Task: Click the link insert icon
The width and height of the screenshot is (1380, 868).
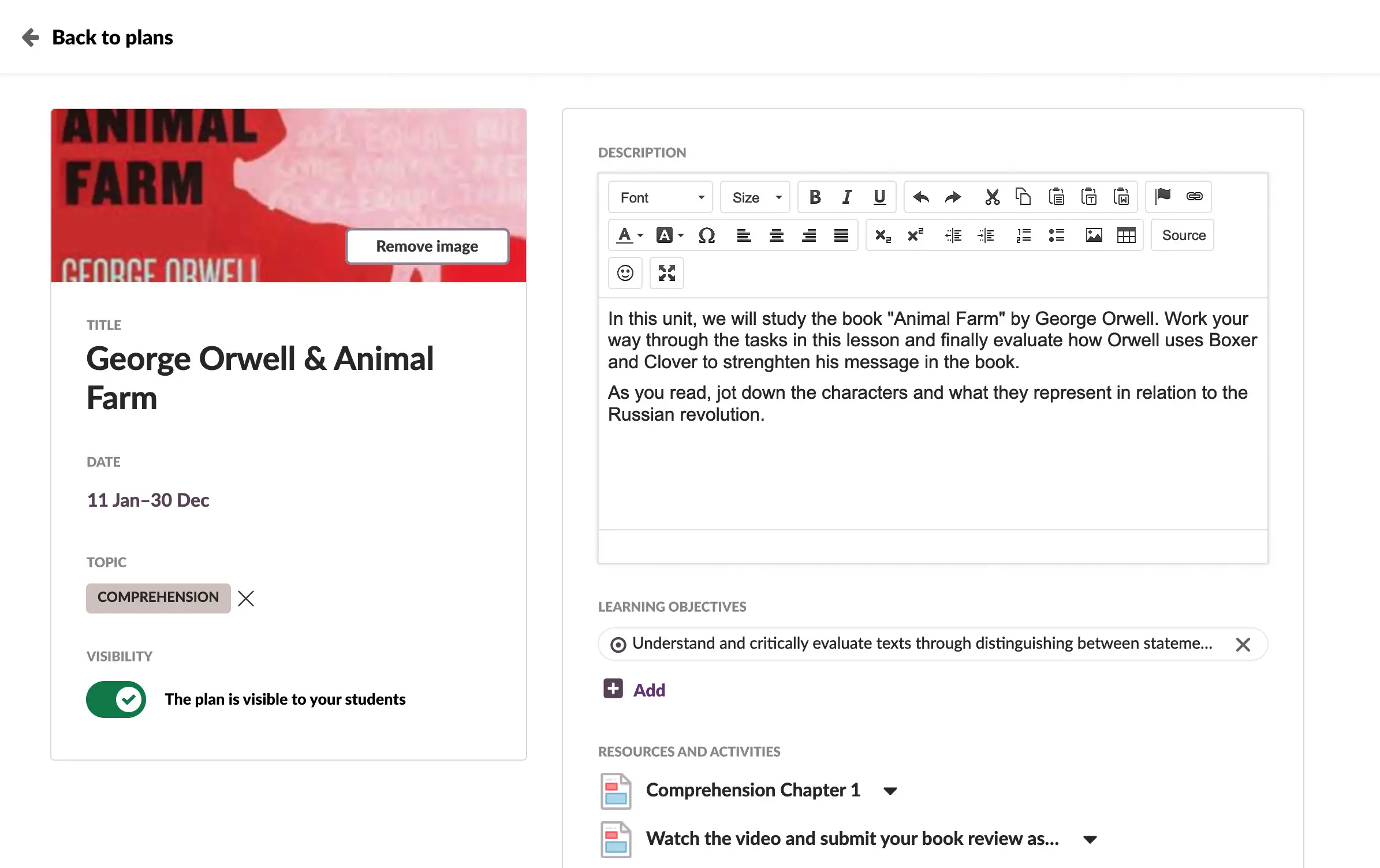Action: [1194, 197]
